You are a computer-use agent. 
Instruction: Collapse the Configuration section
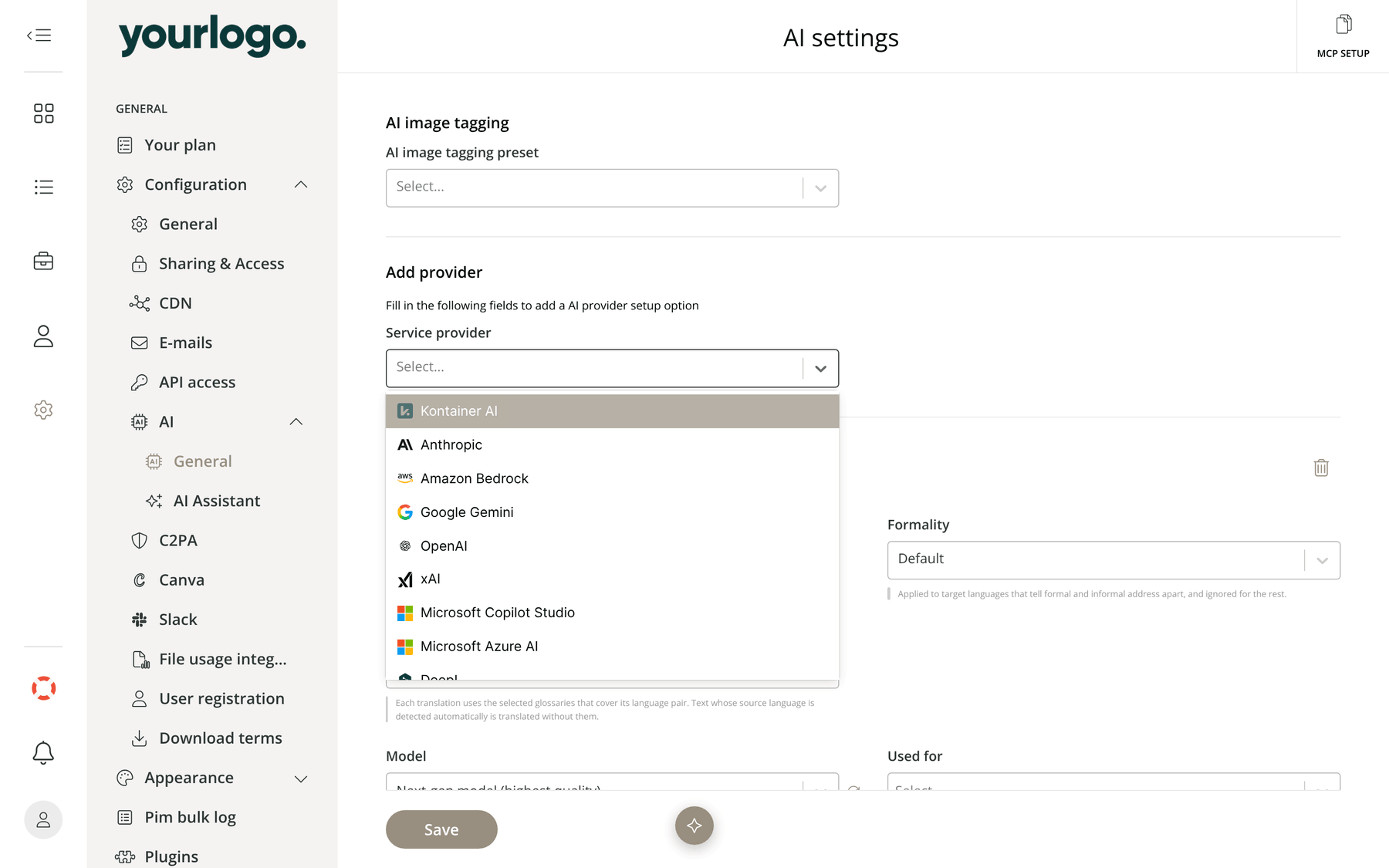[301, 184]
